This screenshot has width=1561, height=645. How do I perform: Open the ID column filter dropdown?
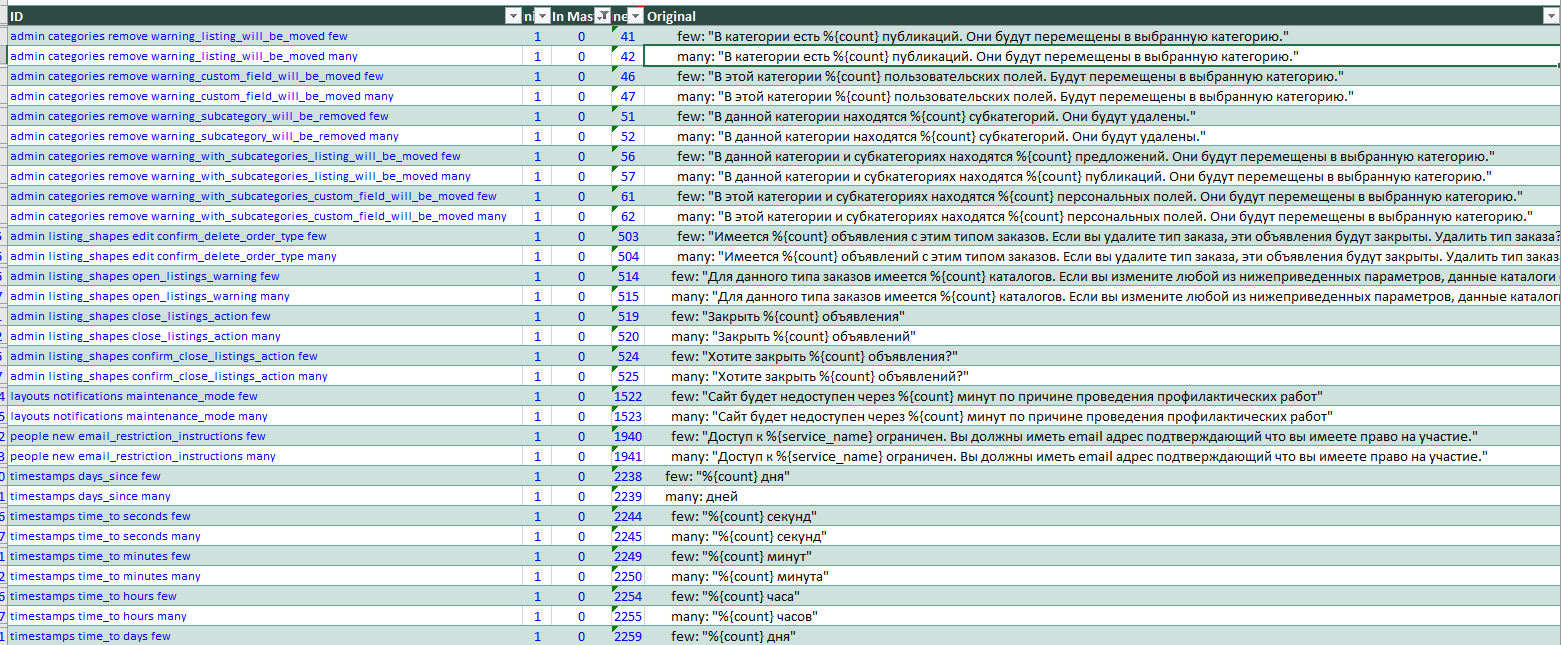(513, 16)
